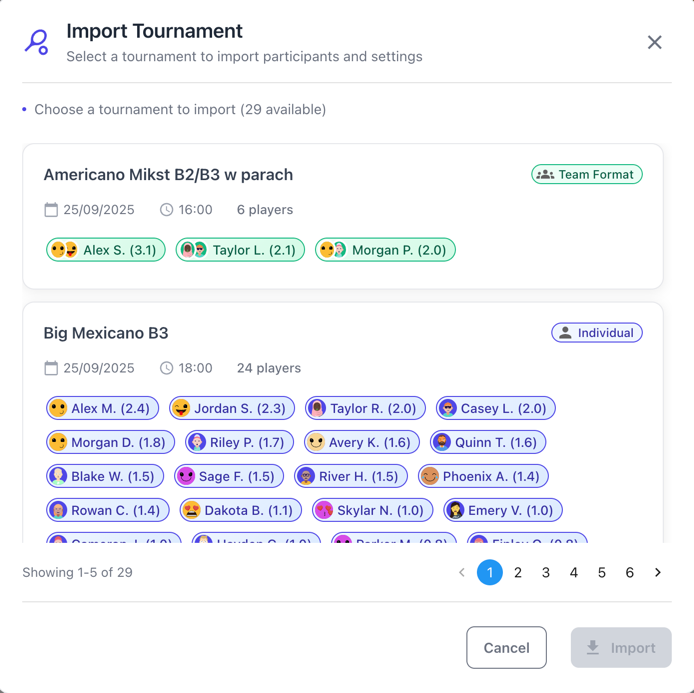Click the Individual format badge
The width and height of the screenshot is (694, 693).
(597, 333)
